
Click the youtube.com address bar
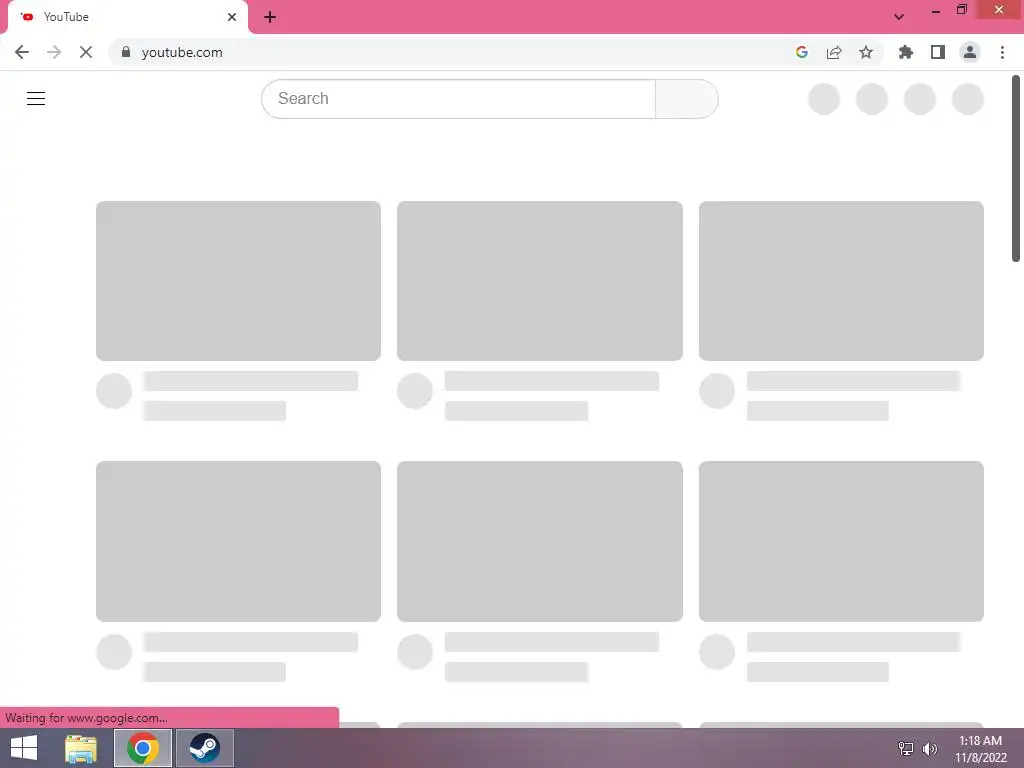(451, 52)
